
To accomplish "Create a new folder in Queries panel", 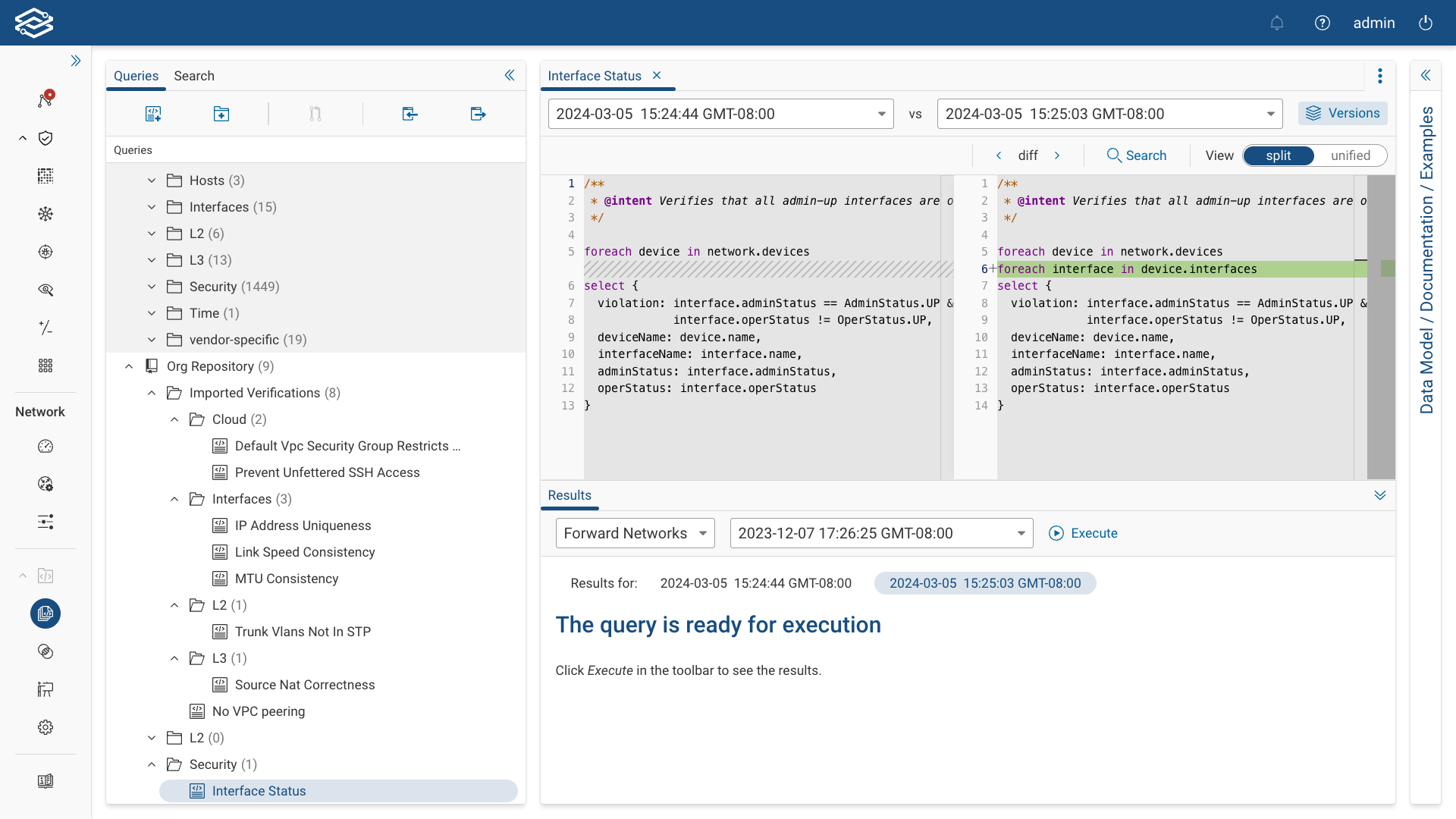I will pyautogui.click(x=221, y=114).
